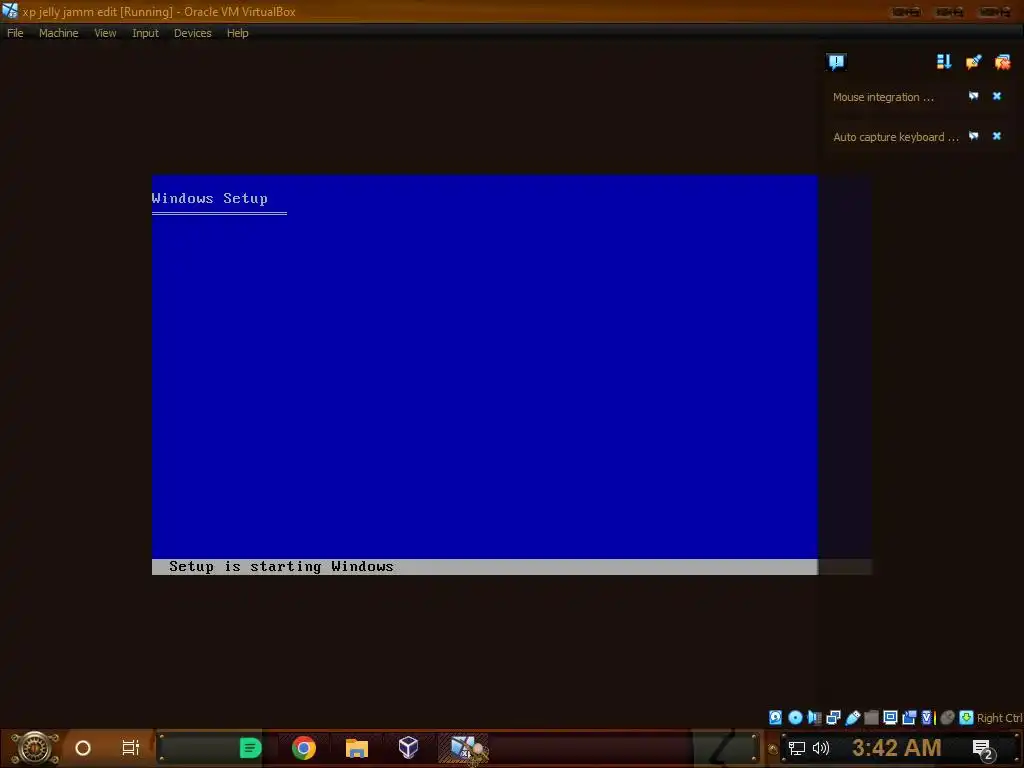
Task: Click the optical disk status icon
Action: [x=795, y=718]
